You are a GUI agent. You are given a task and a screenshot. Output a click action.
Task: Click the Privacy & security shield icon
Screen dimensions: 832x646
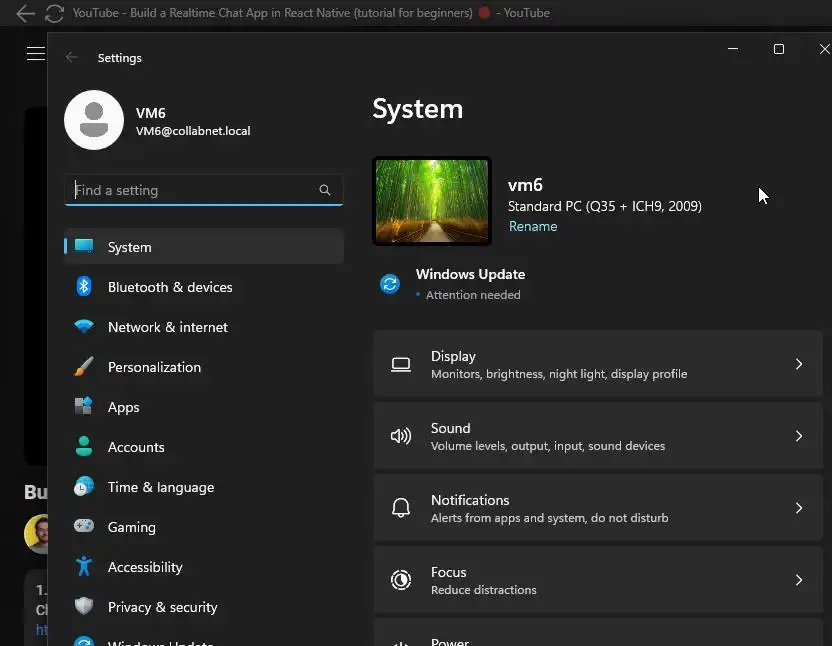[84, 606]
